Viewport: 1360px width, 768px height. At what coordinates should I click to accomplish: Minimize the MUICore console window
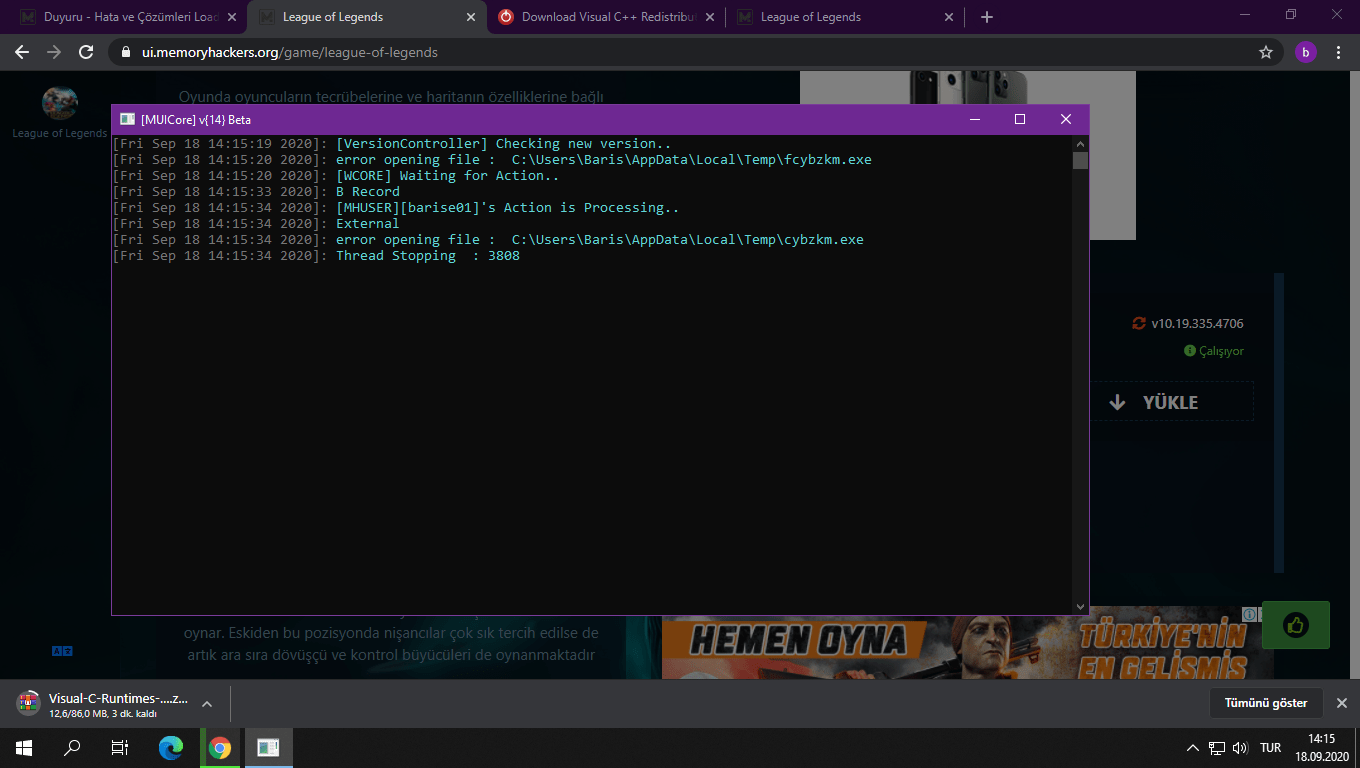pyautogui.click(x=974, y=119)
